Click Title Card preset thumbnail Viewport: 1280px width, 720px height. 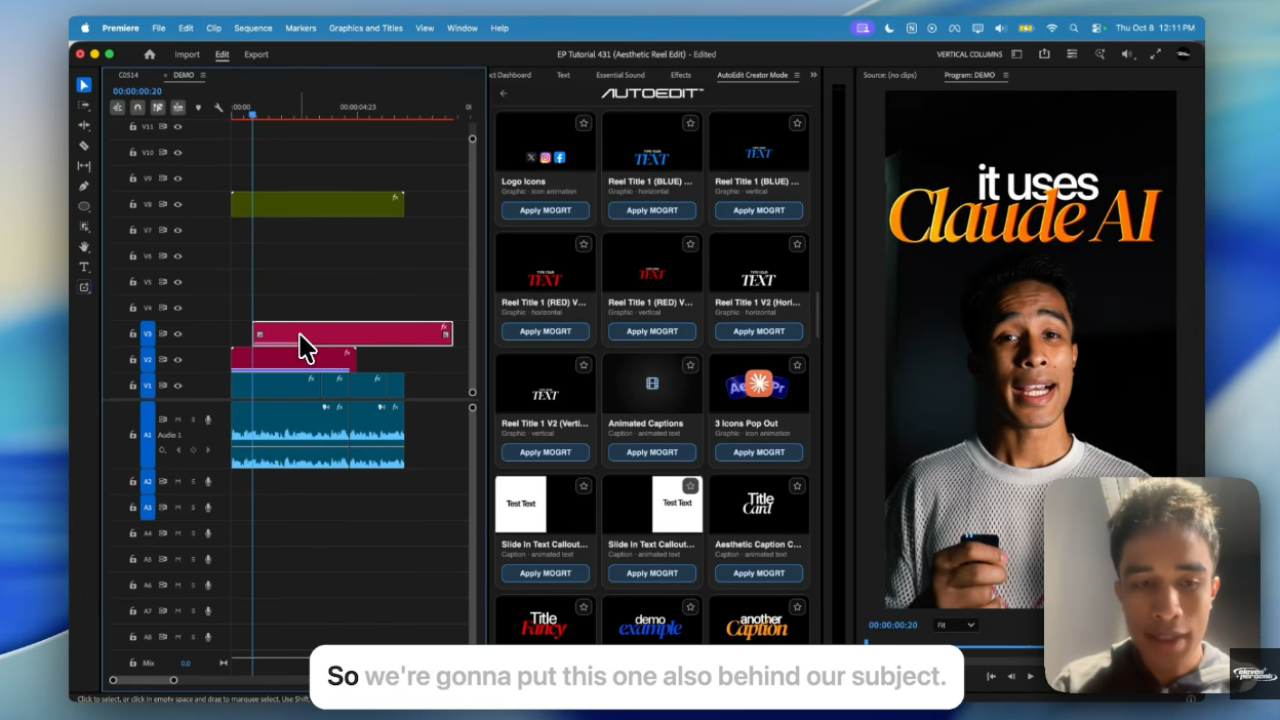[759, 504]
